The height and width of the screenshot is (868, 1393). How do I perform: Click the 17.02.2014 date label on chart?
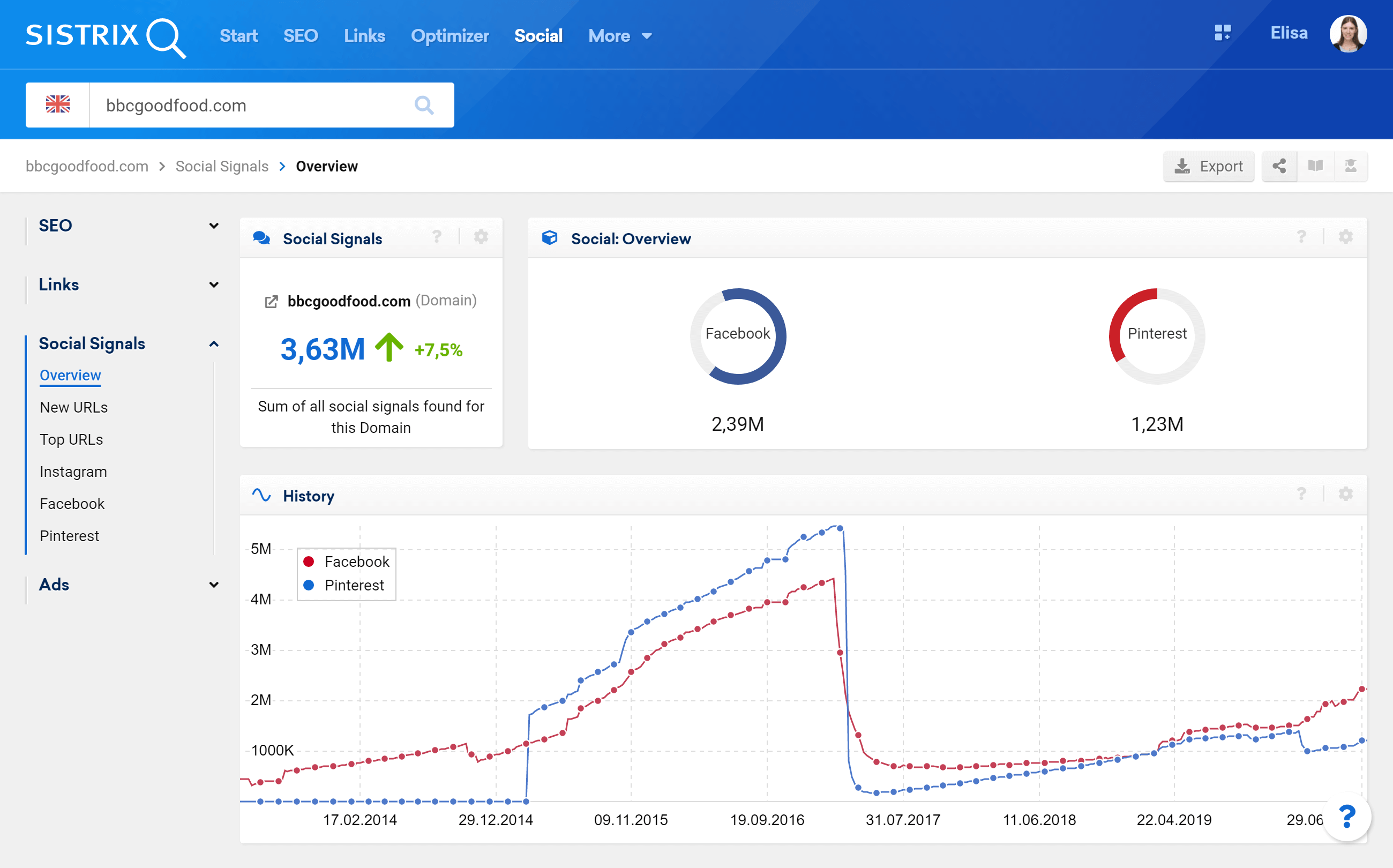pos(360,820)
